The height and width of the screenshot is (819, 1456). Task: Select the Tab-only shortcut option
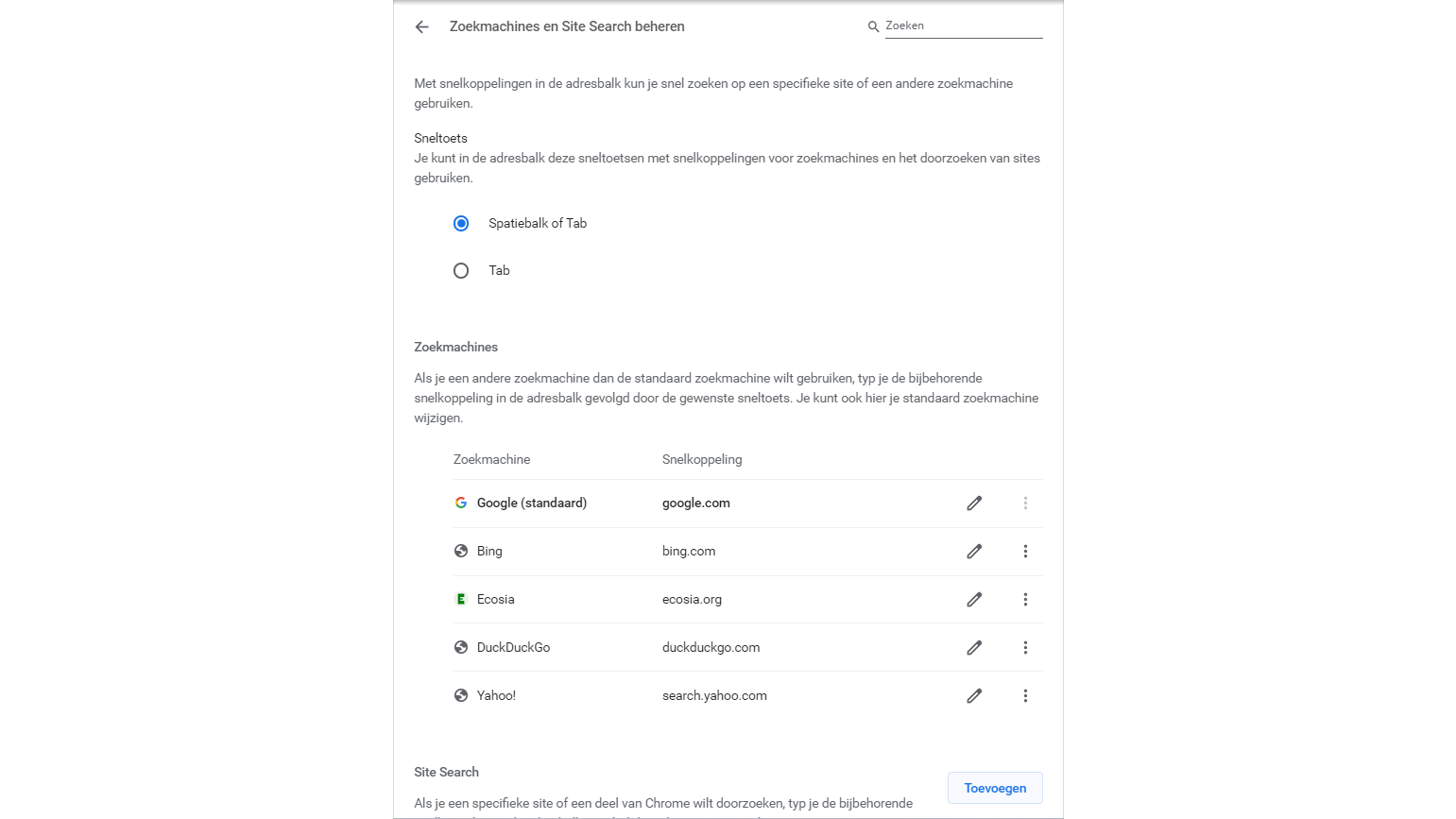(461, 271)
